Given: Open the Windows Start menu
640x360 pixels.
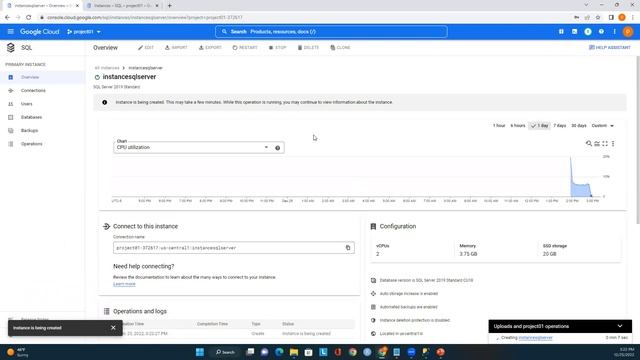Looking at the screenshot, I should pyautogui.click(x=200, y=352).
